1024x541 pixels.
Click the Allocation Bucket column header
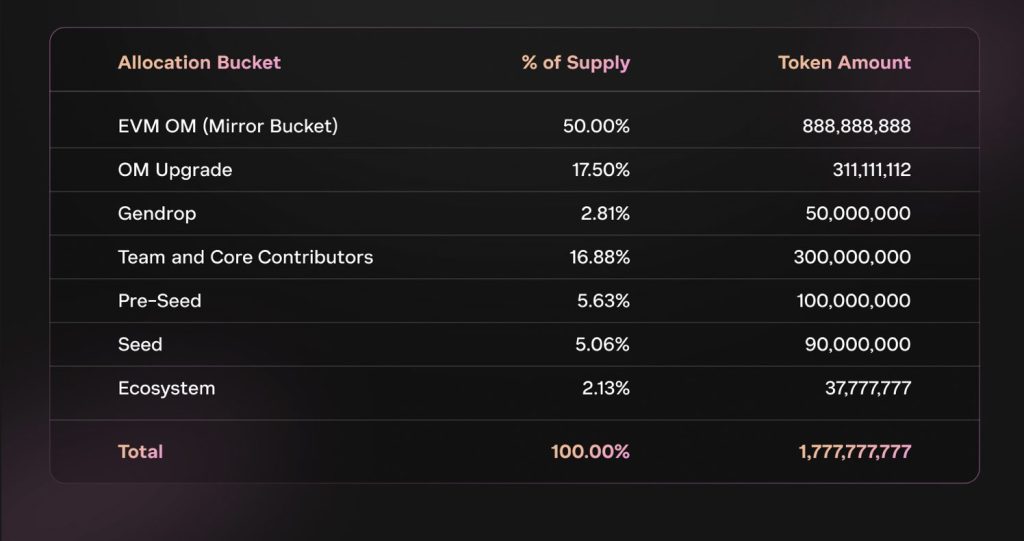coord(199,63)
